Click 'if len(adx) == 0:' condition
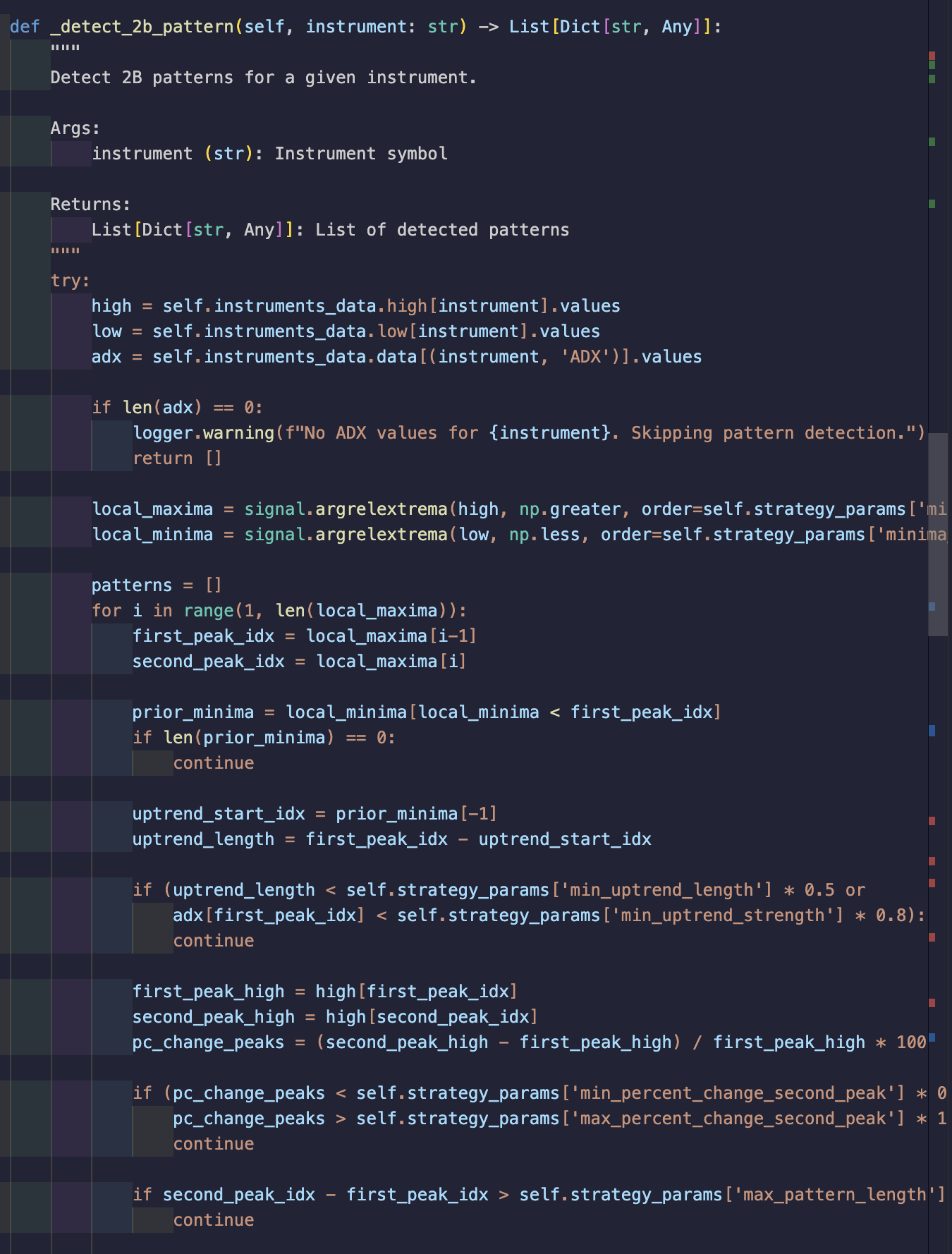 [x=177, y=408]
